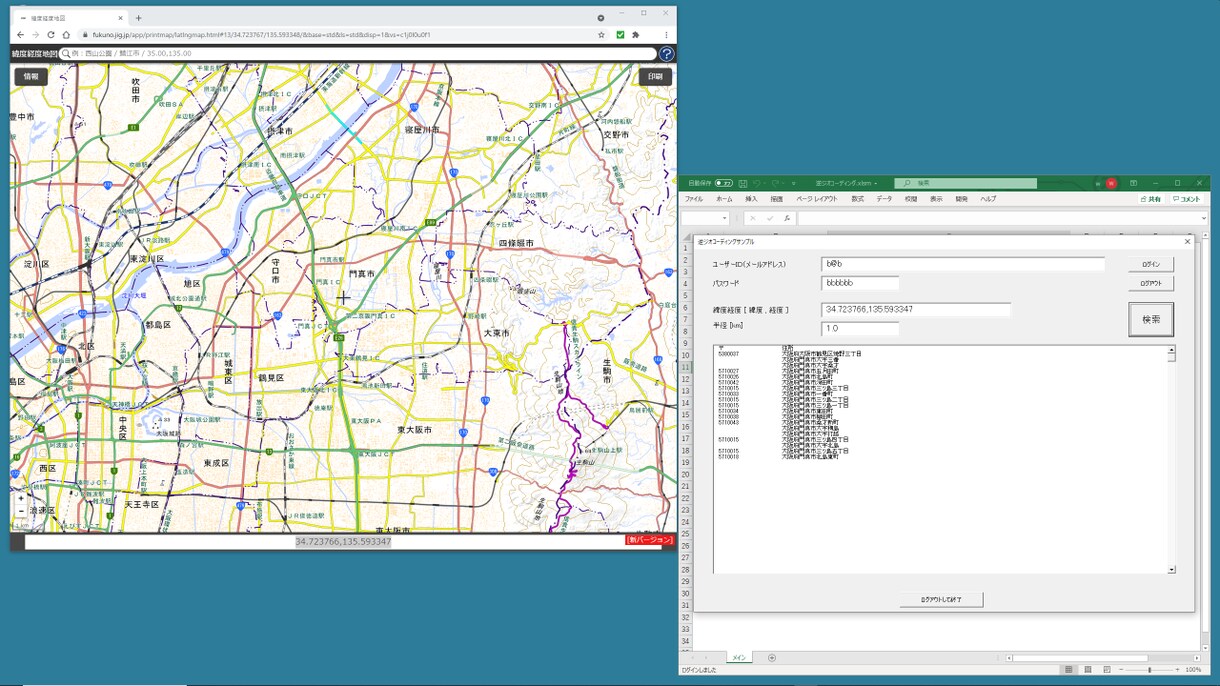Click the password input field
The image size is (1220, 686).
[860, 284]
